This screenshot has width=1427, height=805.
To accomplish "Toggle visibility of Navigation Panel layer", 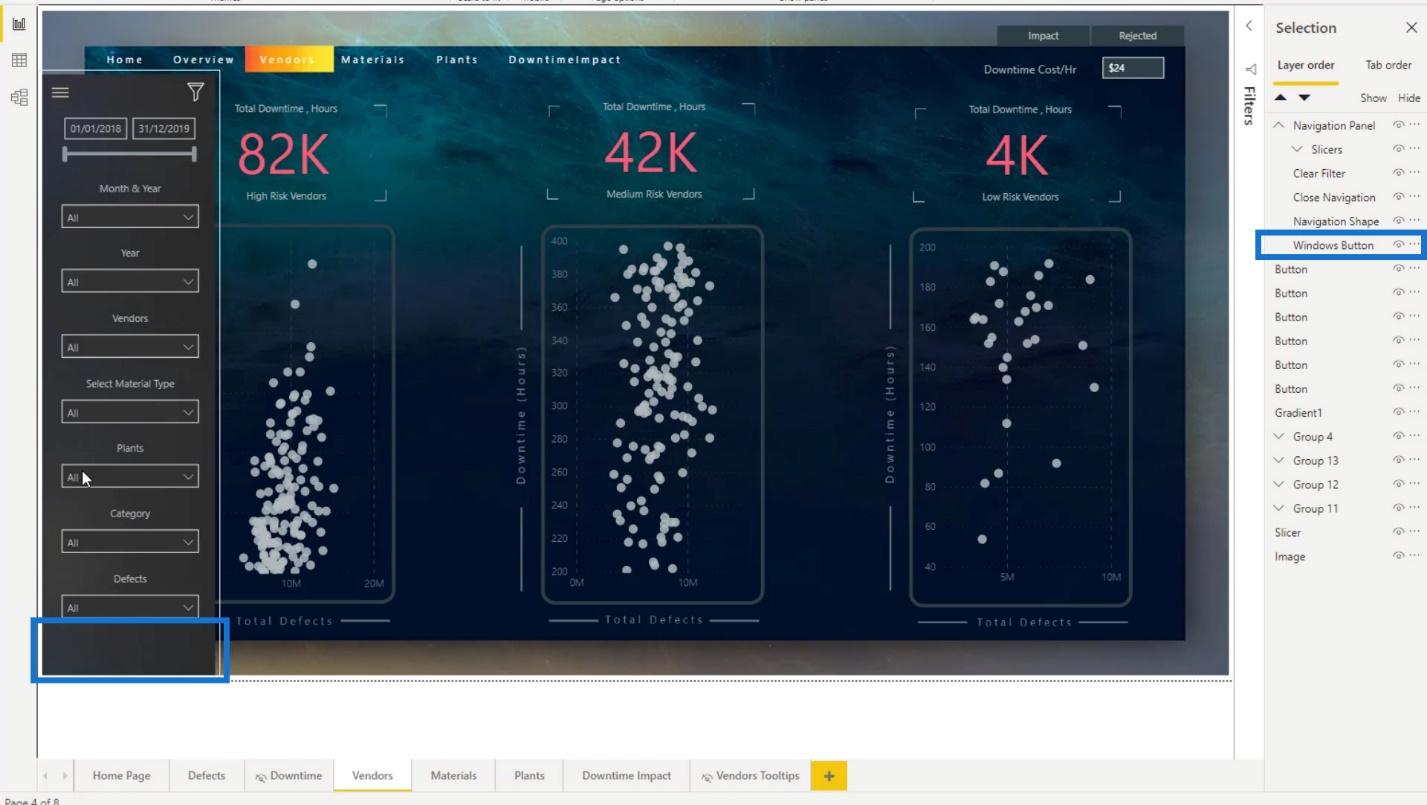I will tap(1398, 126).
